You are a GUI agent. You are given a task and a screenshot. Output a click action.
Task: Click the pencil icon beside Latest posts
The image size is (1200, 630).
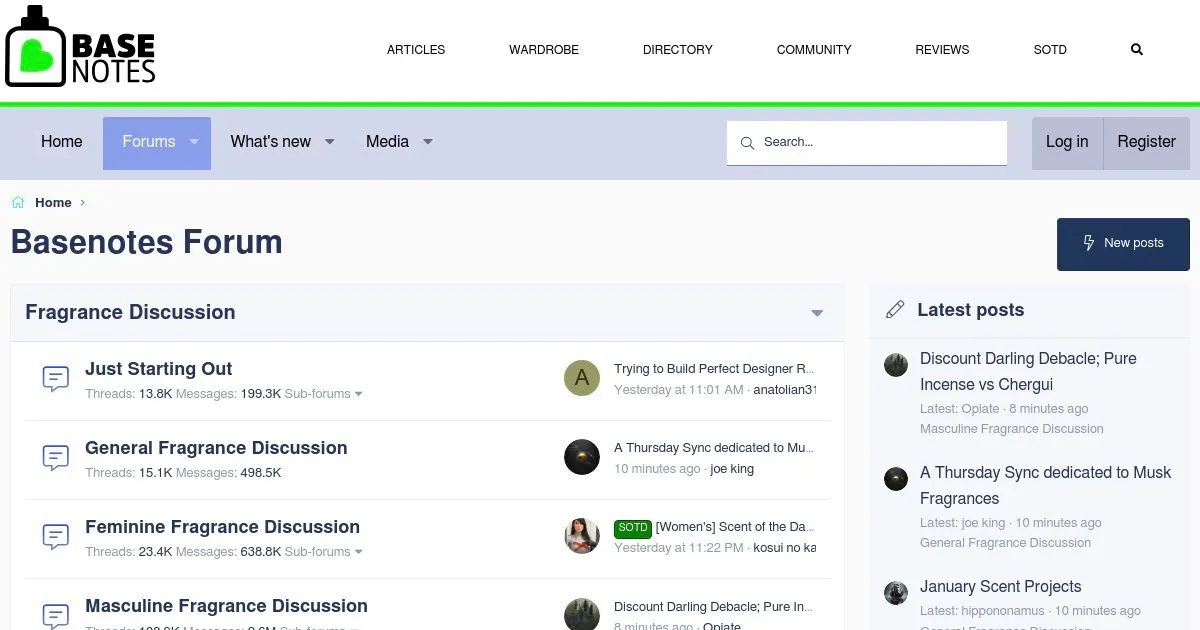895,310
